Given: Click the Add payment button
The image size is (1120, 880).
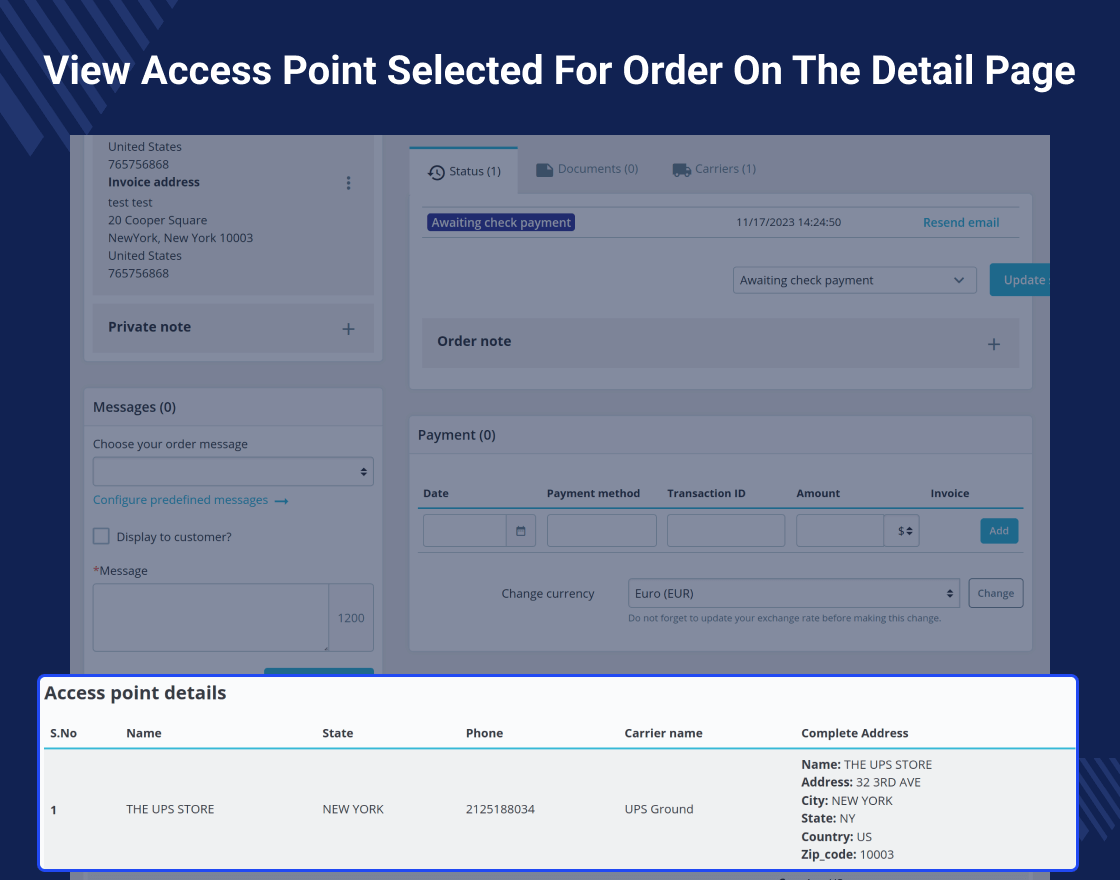Looking at the screenshot, I should (x=999, y=531).
